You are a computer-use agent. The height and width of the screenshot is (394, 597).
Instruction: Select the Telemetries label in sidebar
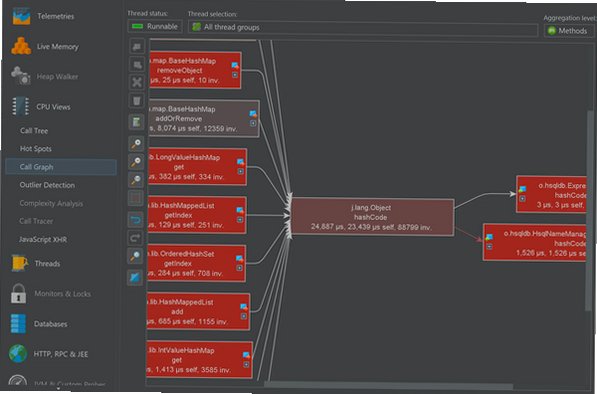[56, 16]
